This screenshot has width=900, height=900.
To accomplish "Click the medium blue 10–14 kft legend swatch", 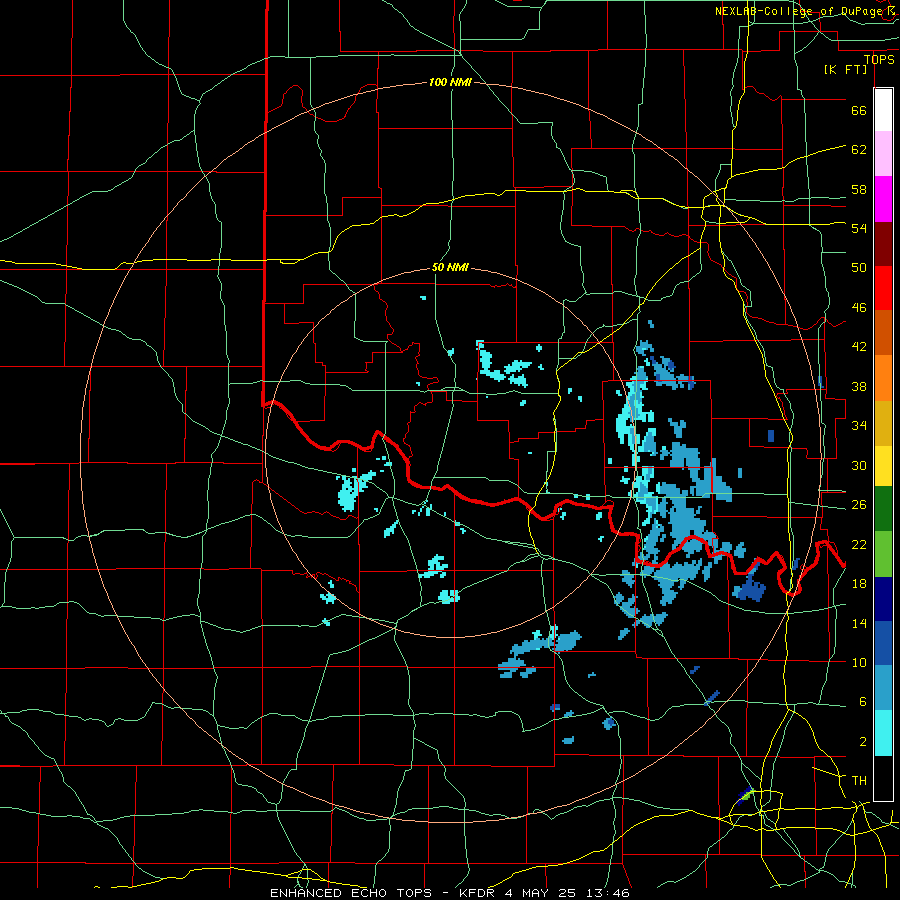I will click(x=883, y=643).
